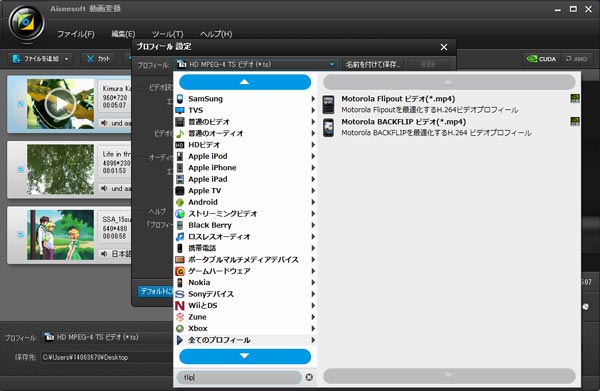The height and width of the screenshot is (391, 600).
Task: Close the プロフィール設定 dialog
Action: [444, 47]
